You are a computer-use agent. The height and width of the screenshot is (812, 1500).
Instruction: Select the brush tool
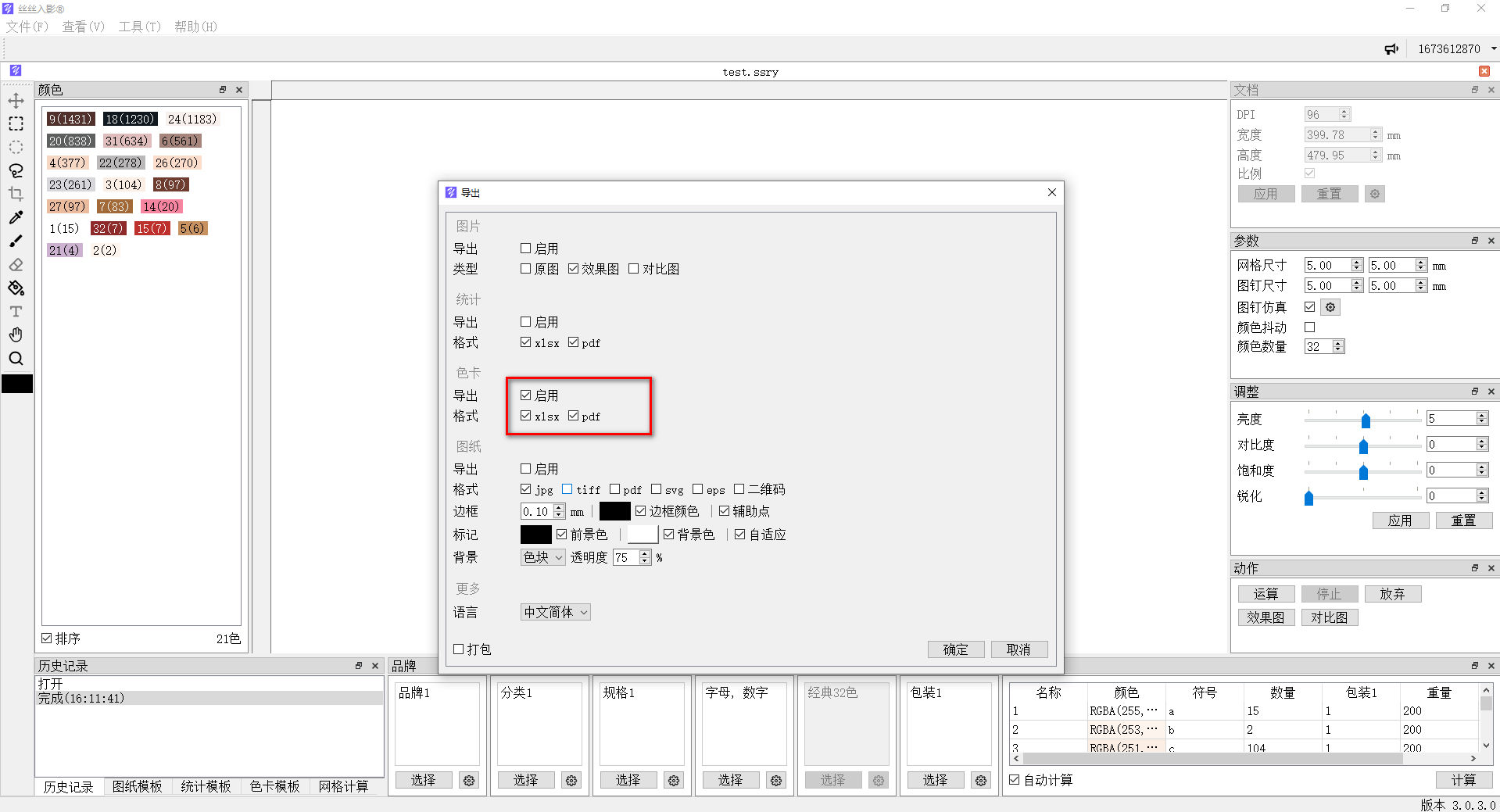16,241
